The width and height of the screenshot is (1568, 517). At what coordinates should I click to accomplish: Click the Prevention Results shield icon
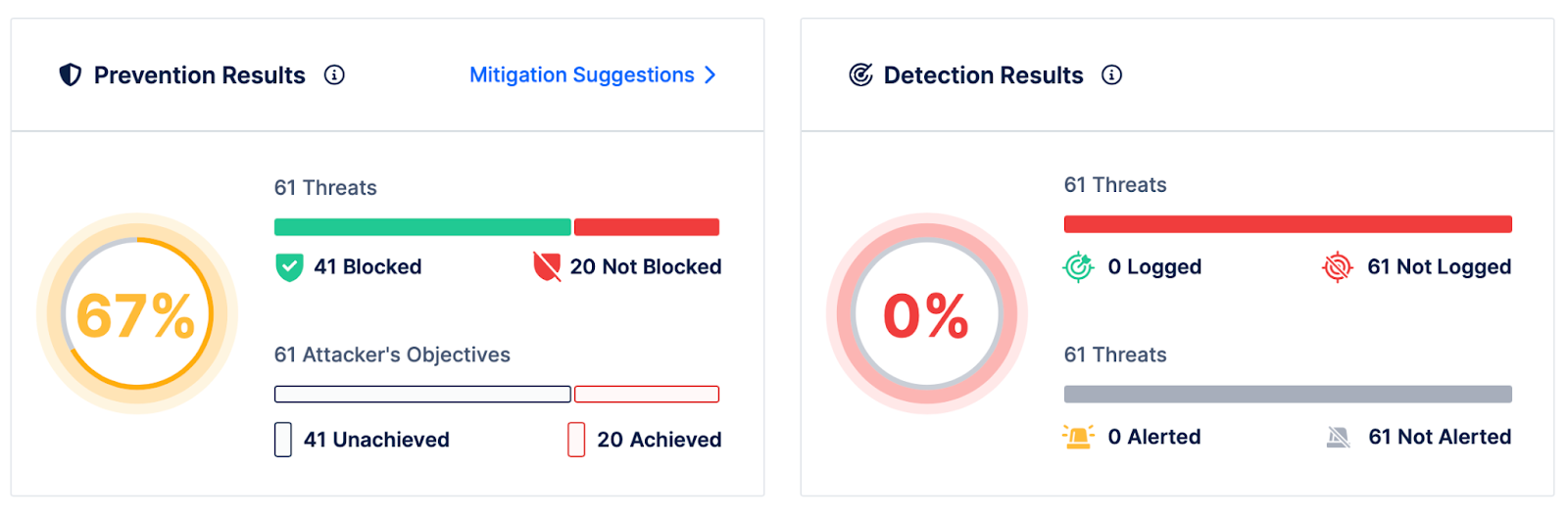(x=71, y=75)
